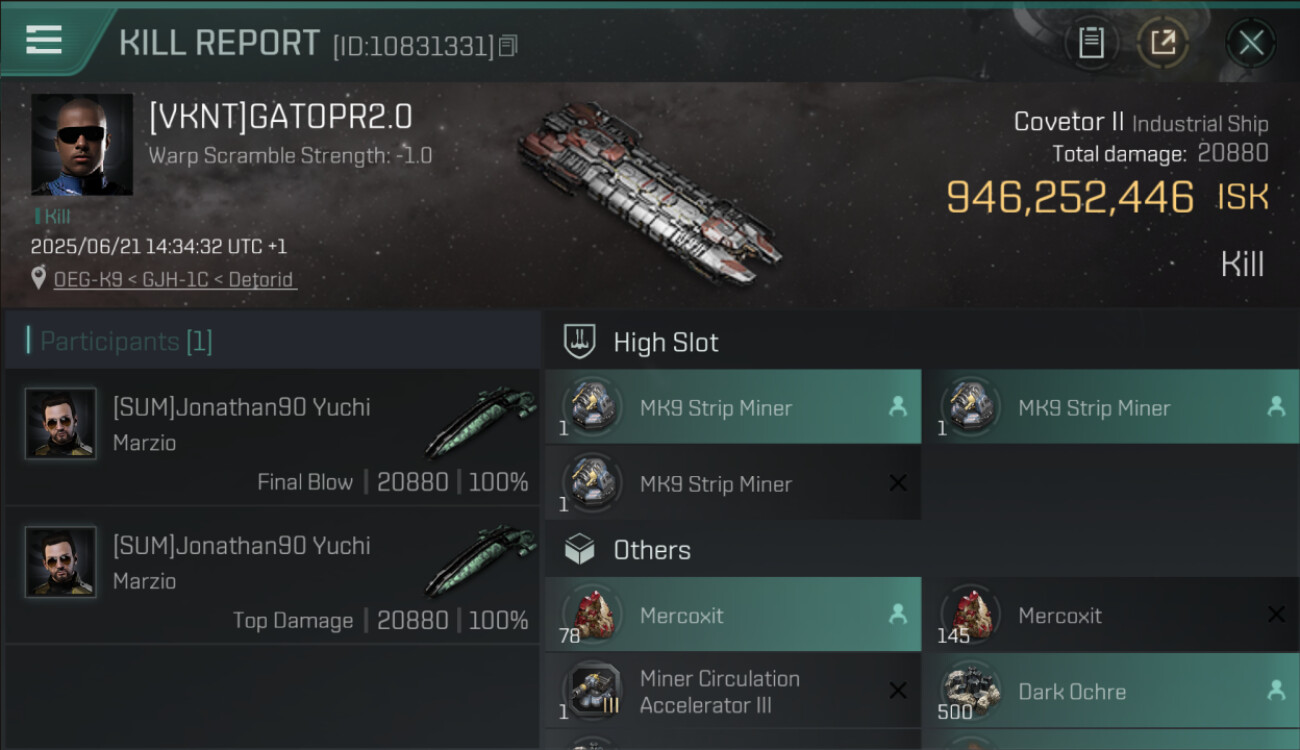Viewport: 1300px width, 750px height.
Task: Close the kill report window
Action: pyautogui.click(x=1251, y=43)
